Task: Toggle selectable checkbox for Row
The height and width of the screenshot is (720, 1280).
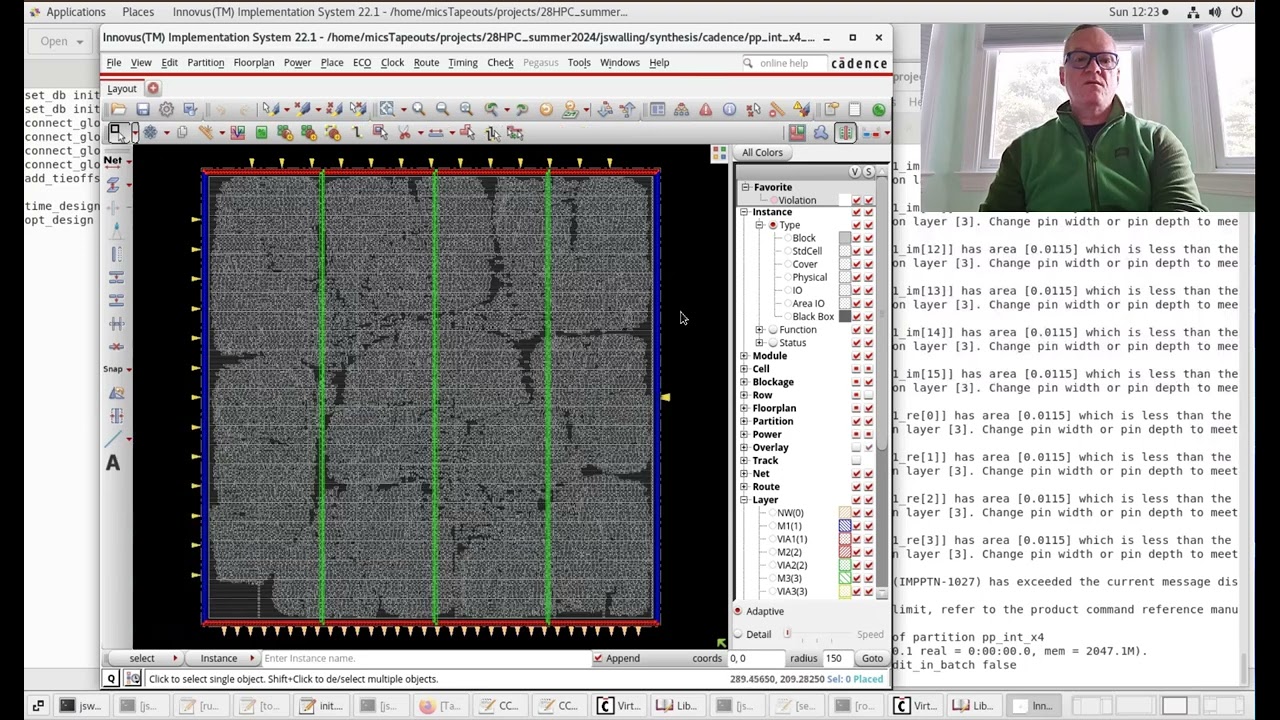Action: pos(869,395)
